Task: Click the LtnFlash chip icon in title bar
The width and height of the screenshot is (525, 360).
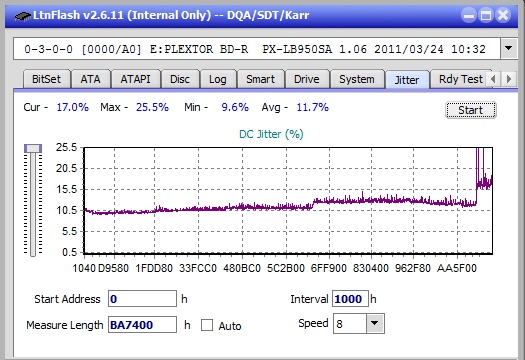Action: click(x=23, y=15)
